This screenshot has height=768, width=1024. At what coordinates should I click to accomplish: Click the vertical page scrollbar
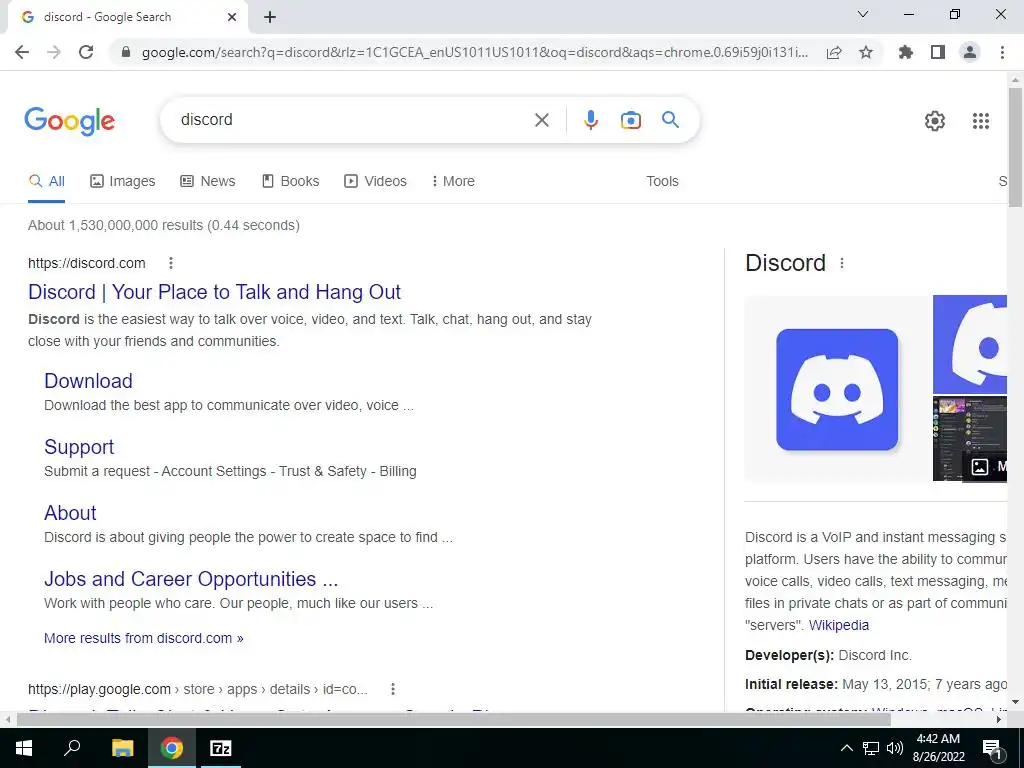pos(1016,148)
